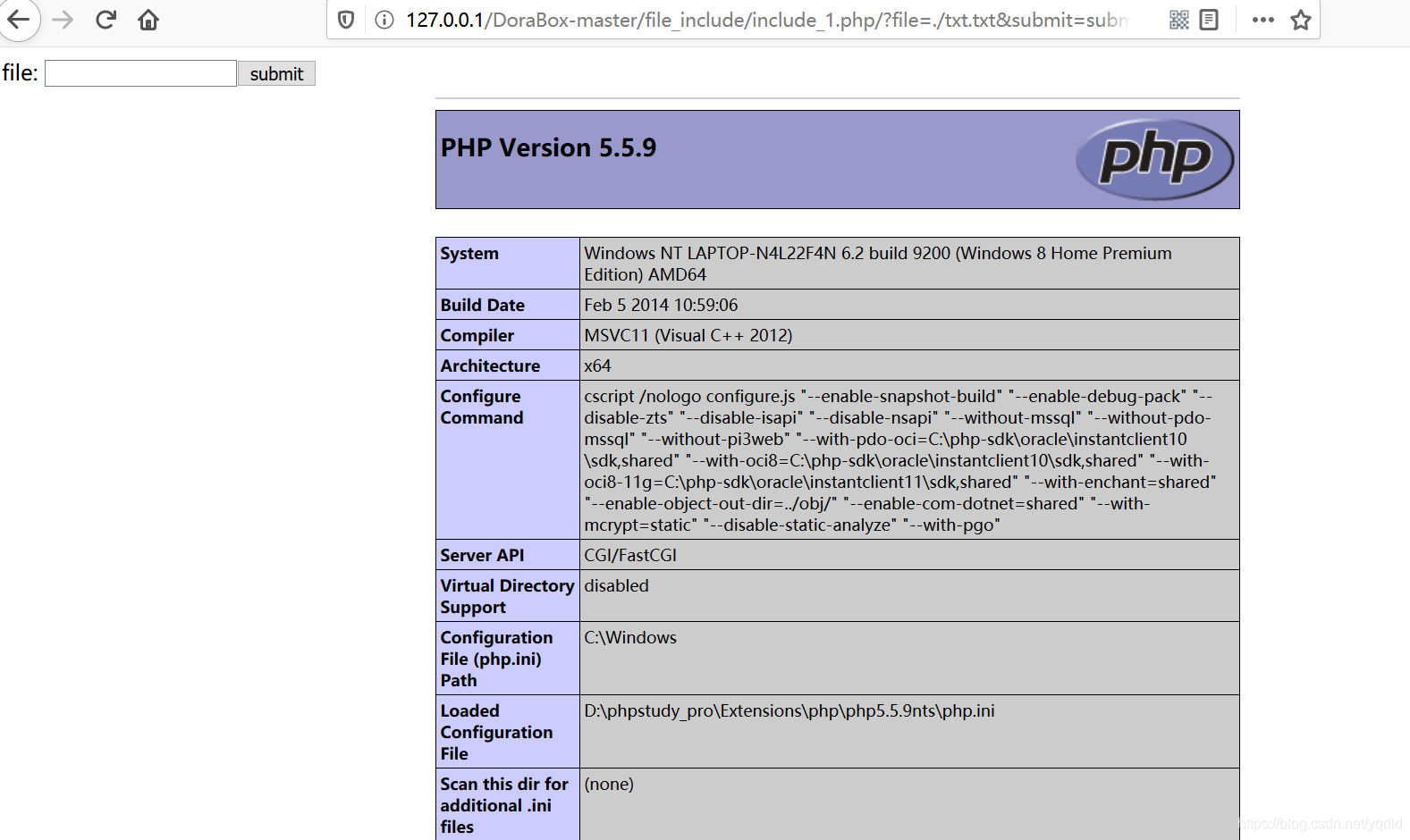Image resolution: width=1410 pixels, height=840 pixels.
Task: Open the tracking protection shield icon
Action: pyautogui.click(x=346, y=20)
